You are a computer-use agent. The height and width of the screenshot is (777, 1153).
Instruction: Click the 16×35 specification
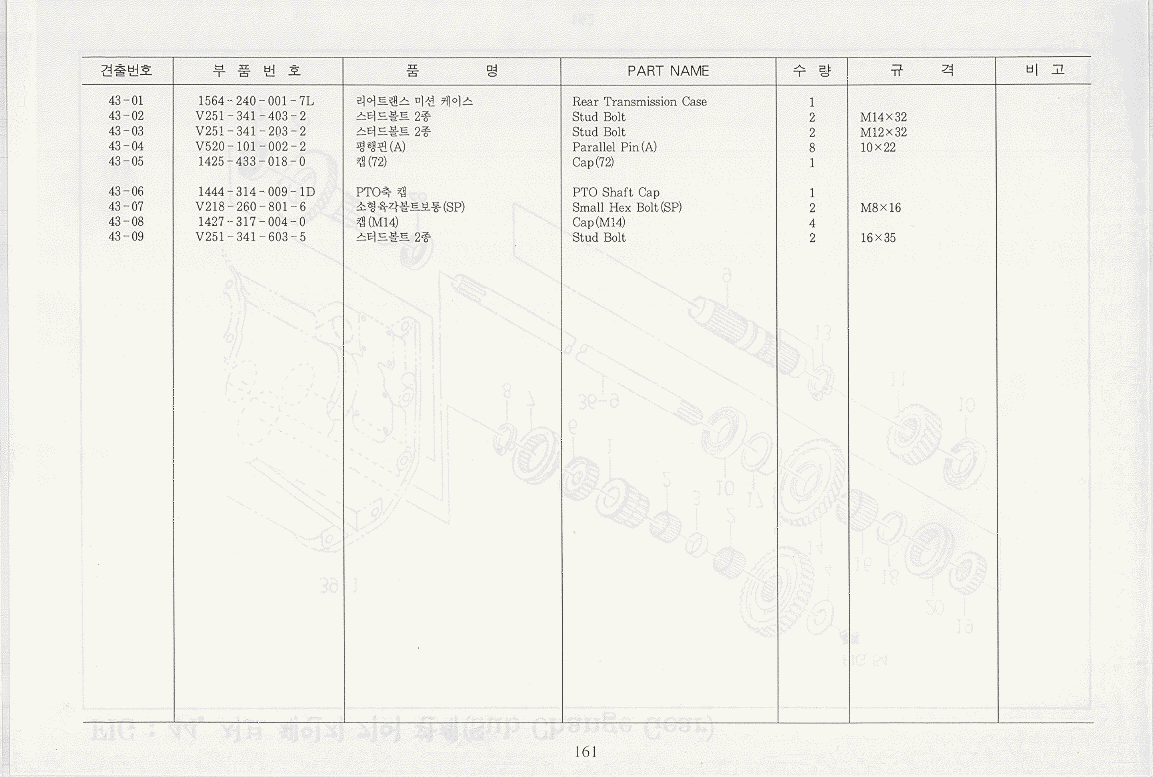tap(877, 238)
